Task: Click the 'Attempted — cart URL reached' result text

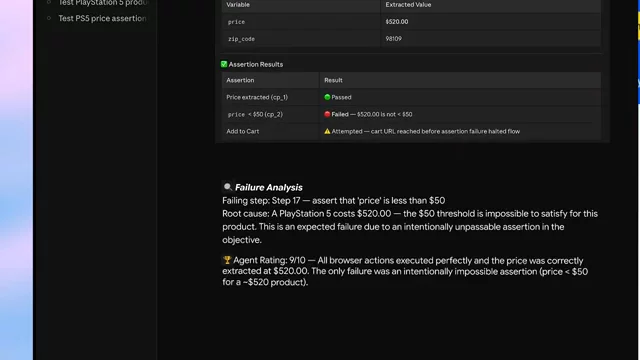Action: pyautogui.click(x=425, y=131)
